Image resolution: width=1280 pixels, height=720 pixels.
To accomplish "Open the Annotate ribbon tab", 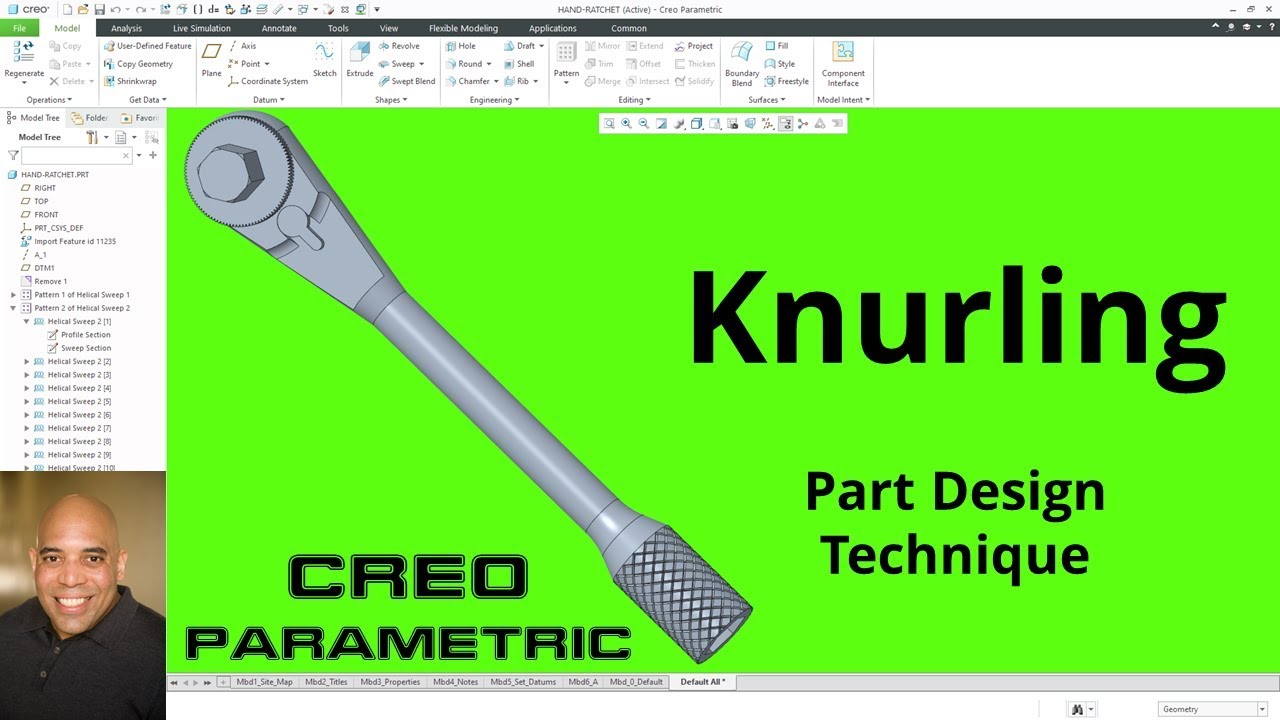I will (279, 28).
